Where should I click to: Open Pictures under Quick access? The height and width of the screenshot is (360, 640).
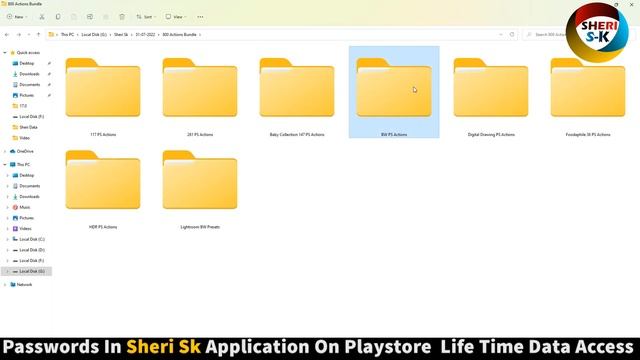click(27, 95)
